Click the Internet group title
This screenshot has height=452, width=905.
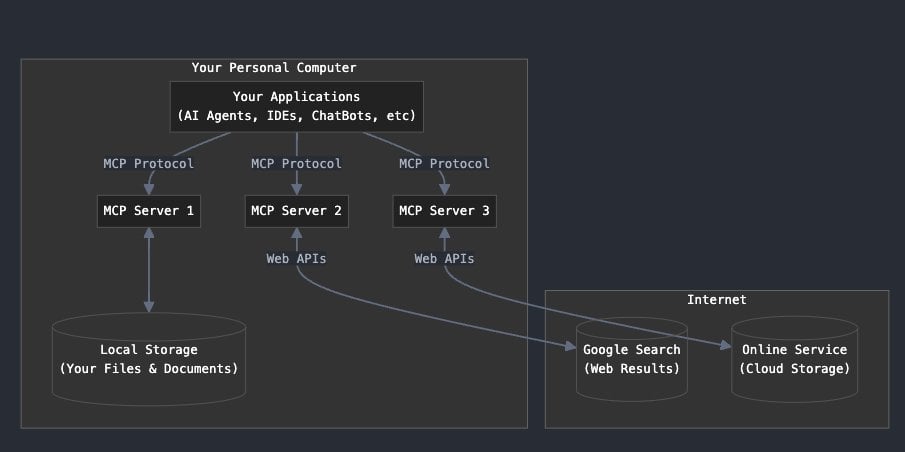[x=717, y=300]
